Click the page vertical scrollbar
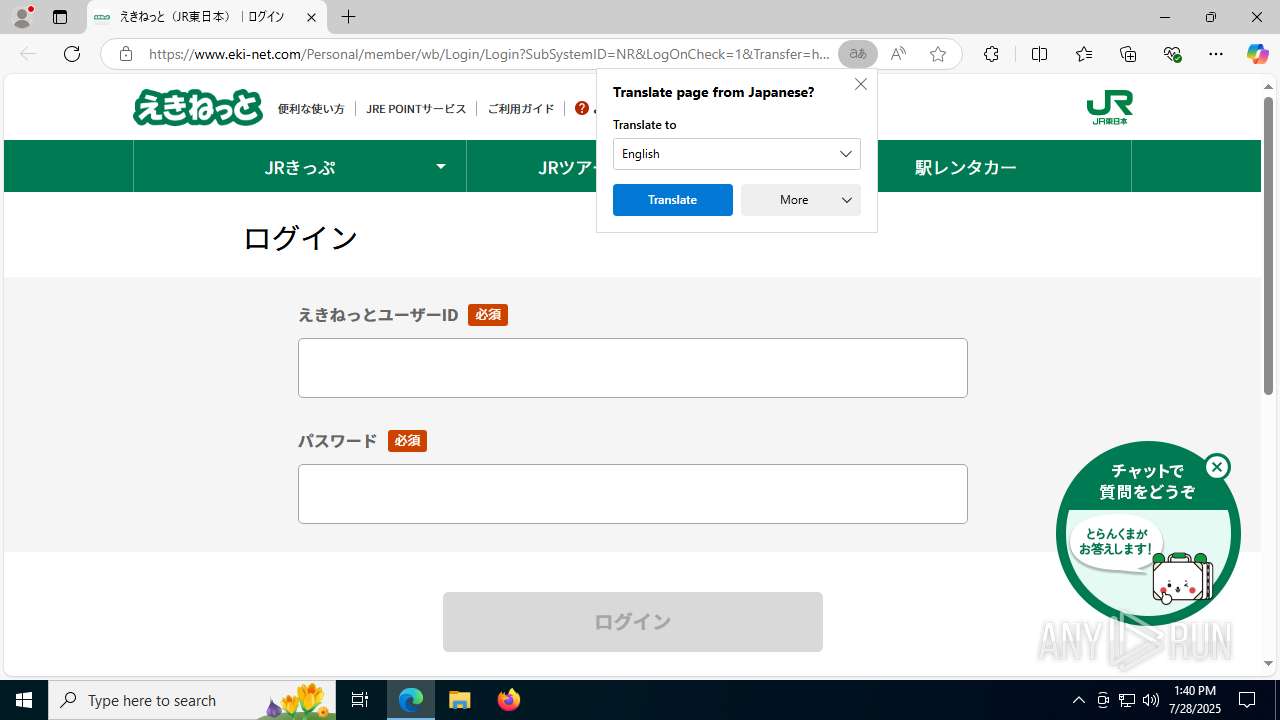Viewport: 1280px width, 720px height. tap(1268, 245)
